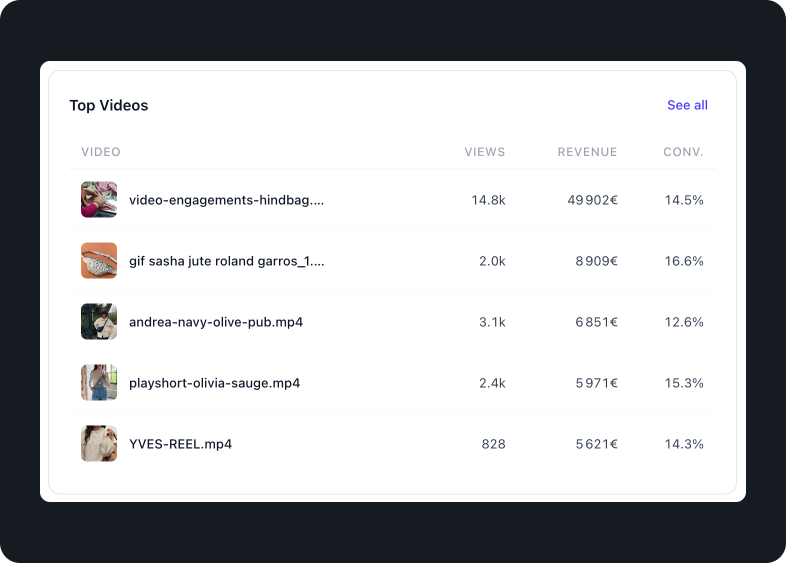This screenshot has height=563, width=786.
Task: Select video-engagements-hindbag file name
Action: [x=226, y=200]
